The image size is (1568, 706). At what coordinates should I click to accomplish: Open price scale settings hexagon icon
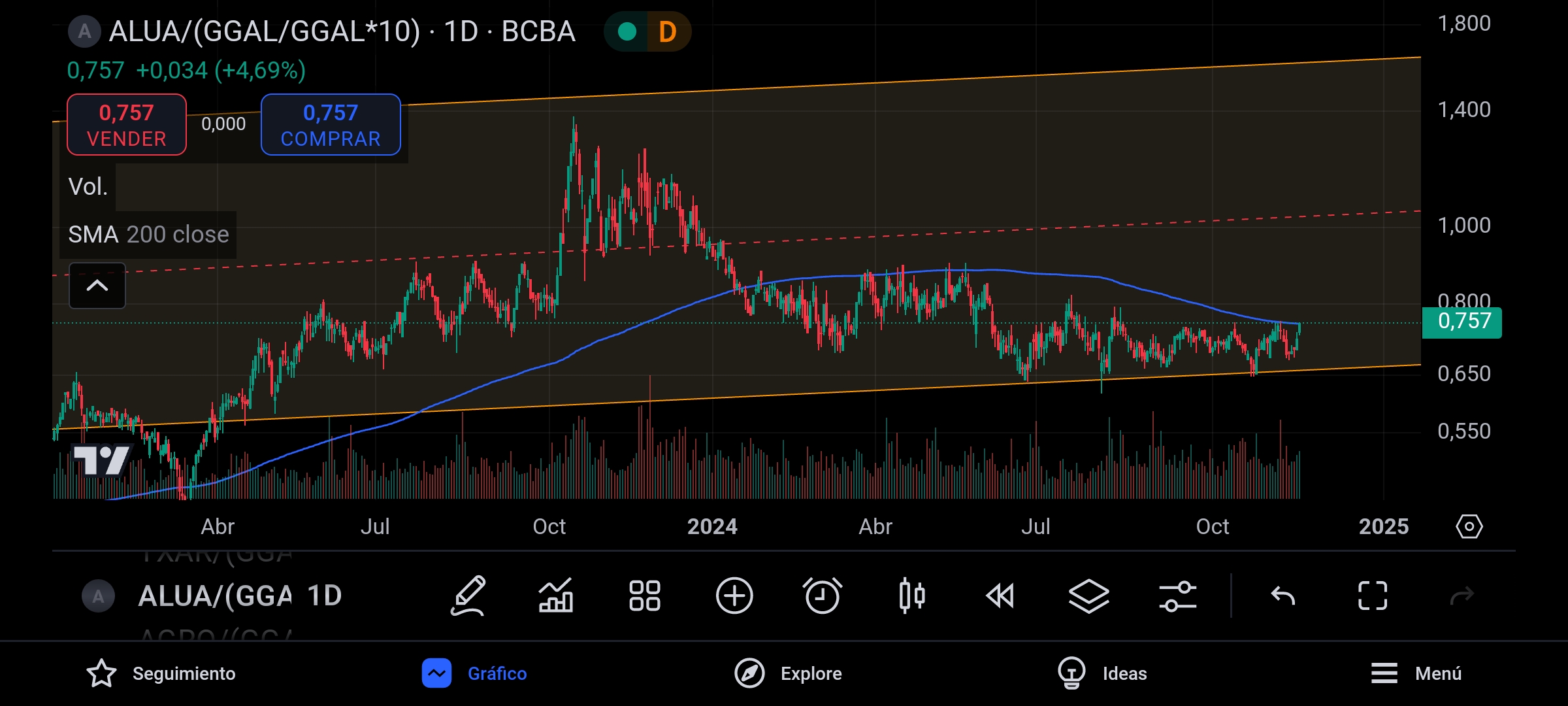click(x=1469, y=526)
